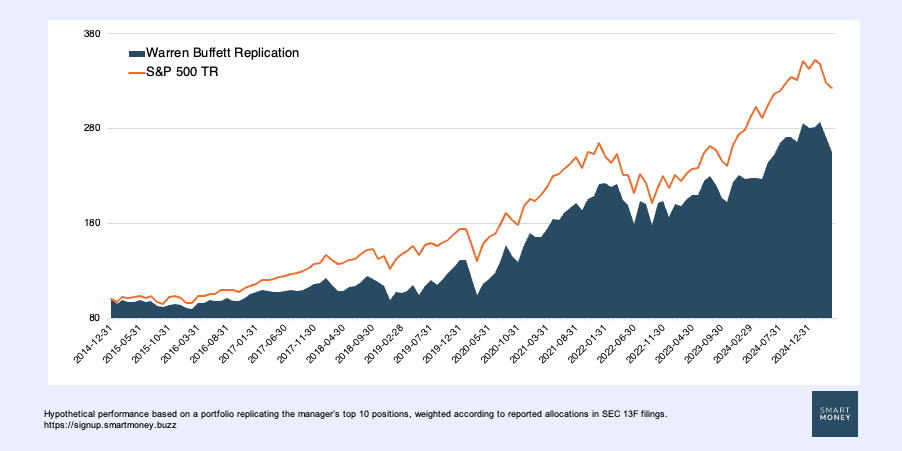Click the 2015-05-31 date label

tap(123, 343)
